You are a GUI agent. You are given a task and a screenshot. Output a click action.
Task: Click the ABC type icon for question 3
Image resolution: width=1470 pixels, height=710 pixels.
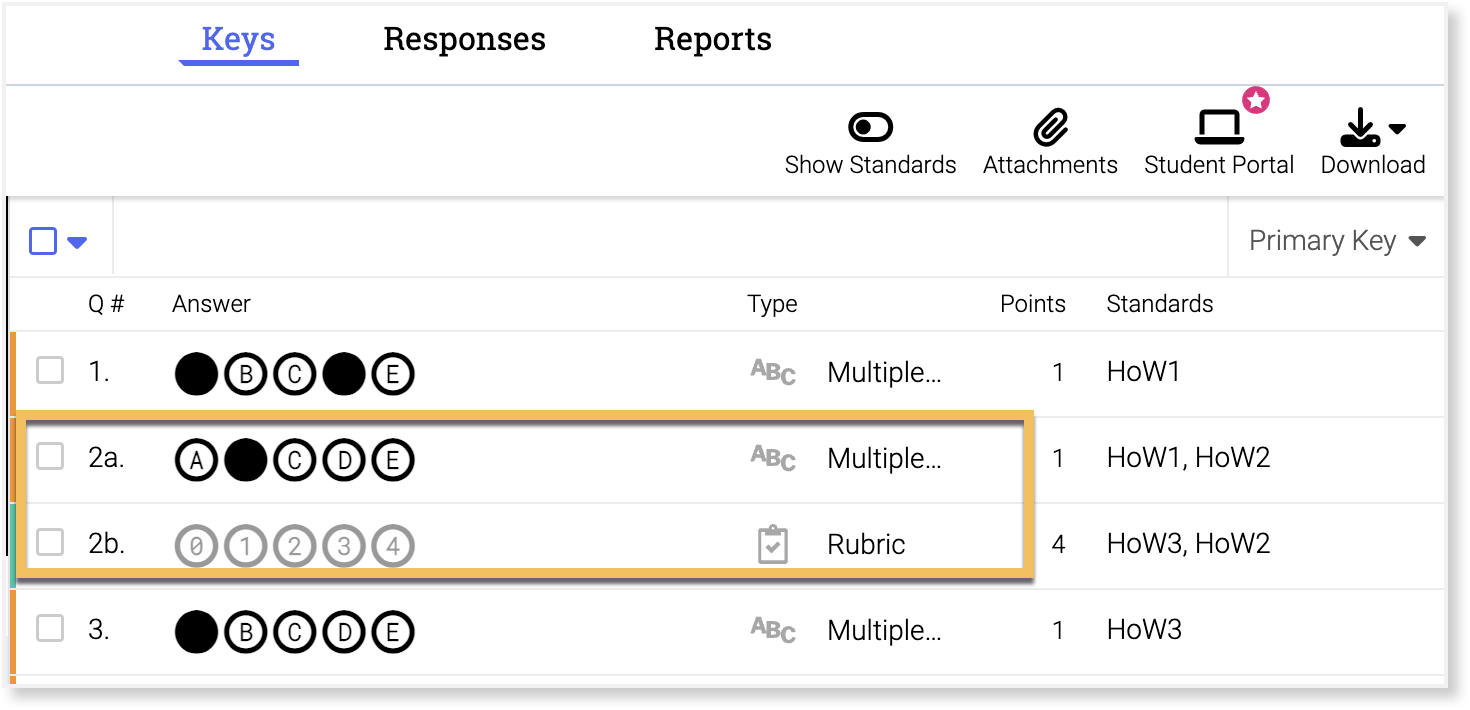pyautogui.click(x=773, y=631)
